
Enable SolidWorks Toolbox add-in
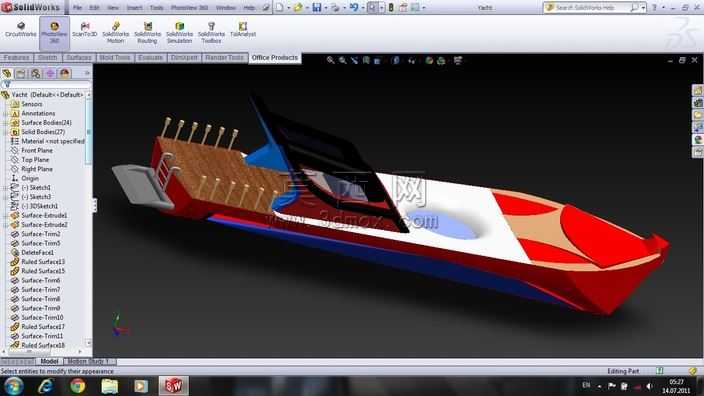[x=211, y=33]
